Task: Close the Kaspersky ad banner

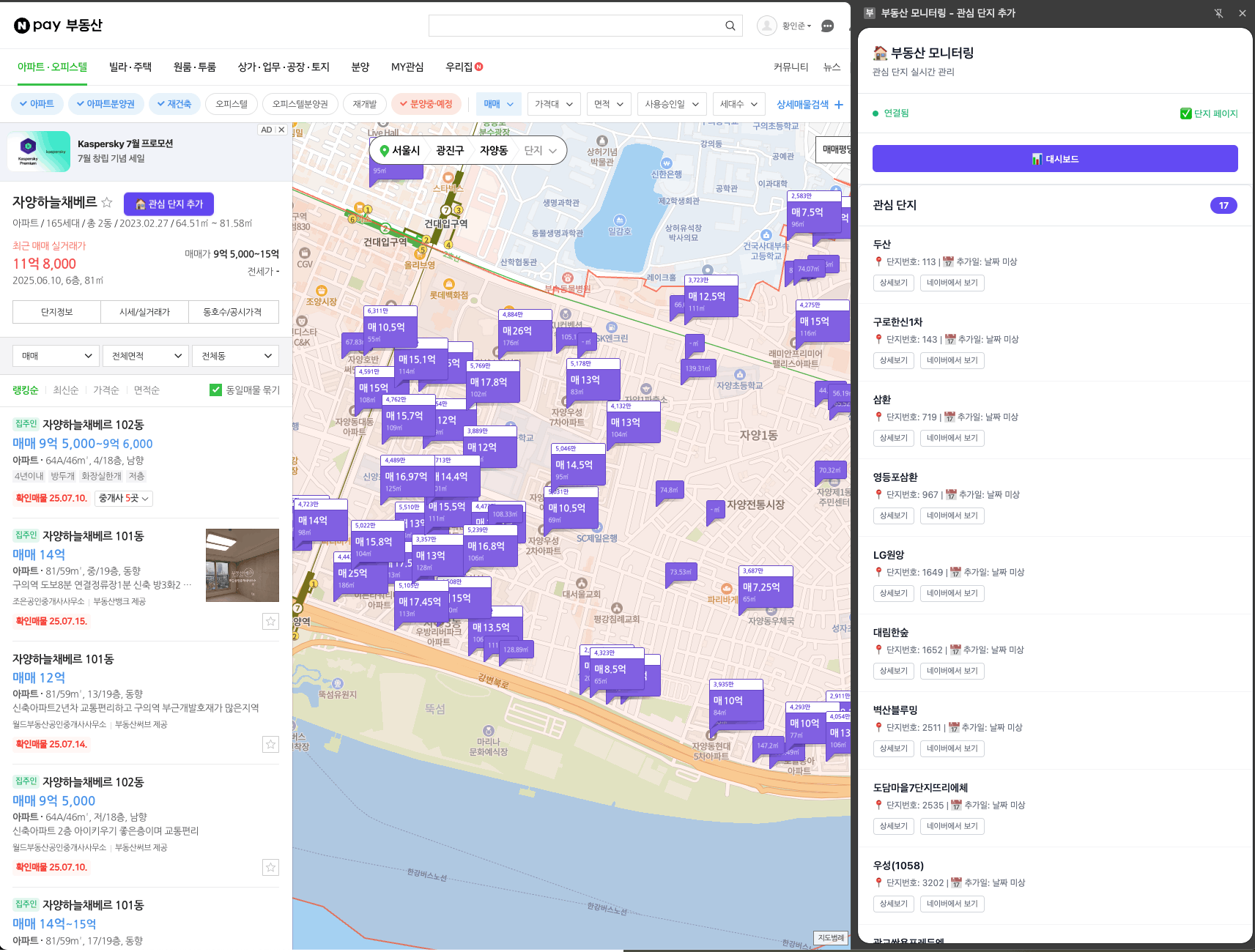Action: point(281,130)
